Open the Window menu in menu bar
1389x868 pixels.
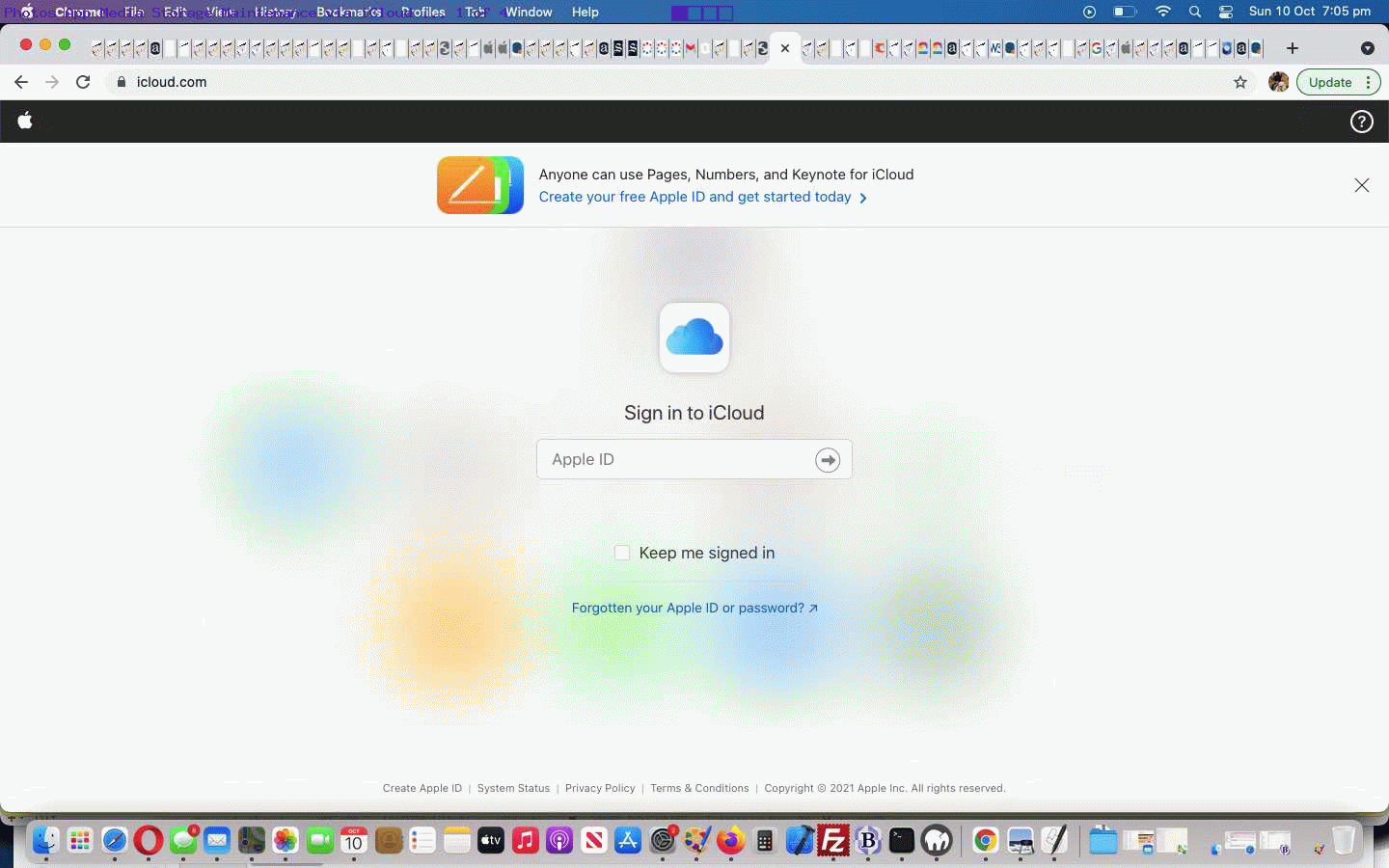529,12
